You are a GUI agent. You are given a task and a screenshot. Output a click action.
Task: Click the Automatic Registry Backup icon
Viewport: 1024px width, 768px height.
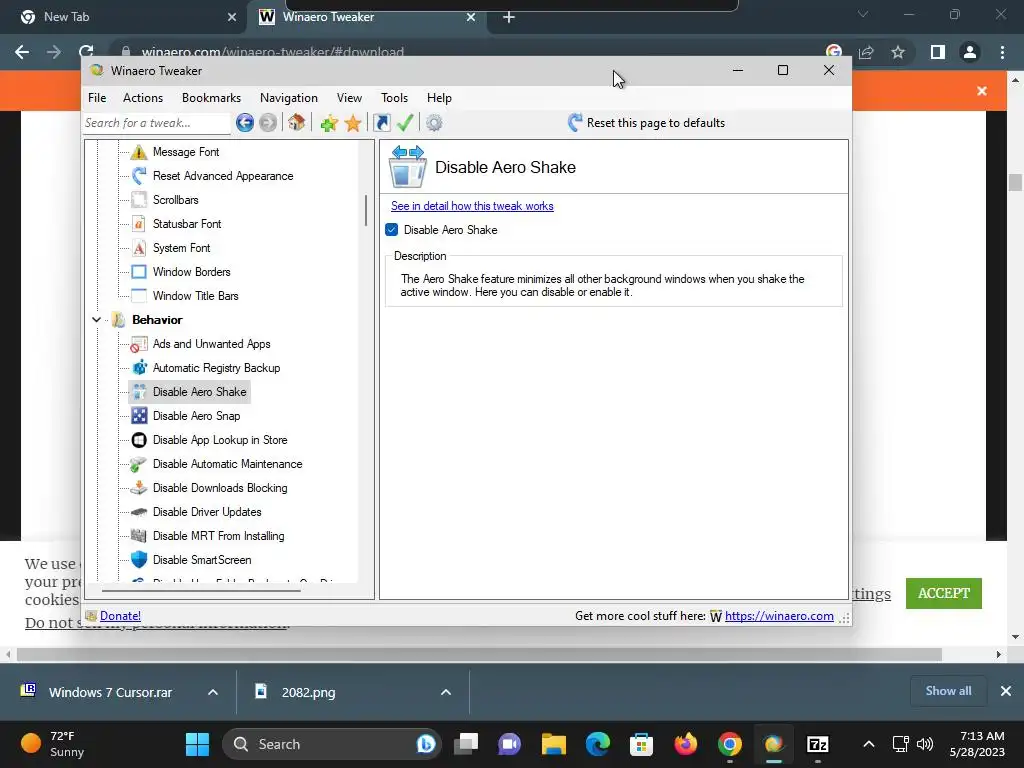(138, 368)
